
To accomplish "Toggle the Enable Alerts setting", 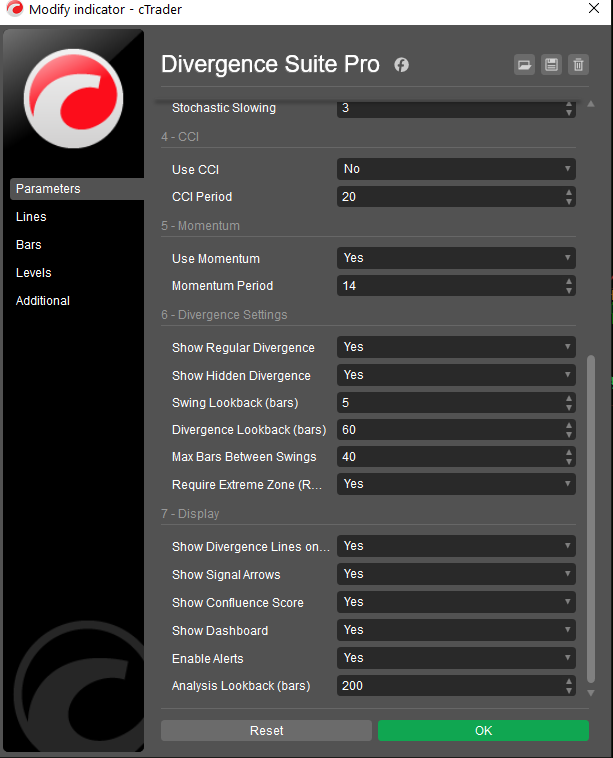I will point(456,658).
